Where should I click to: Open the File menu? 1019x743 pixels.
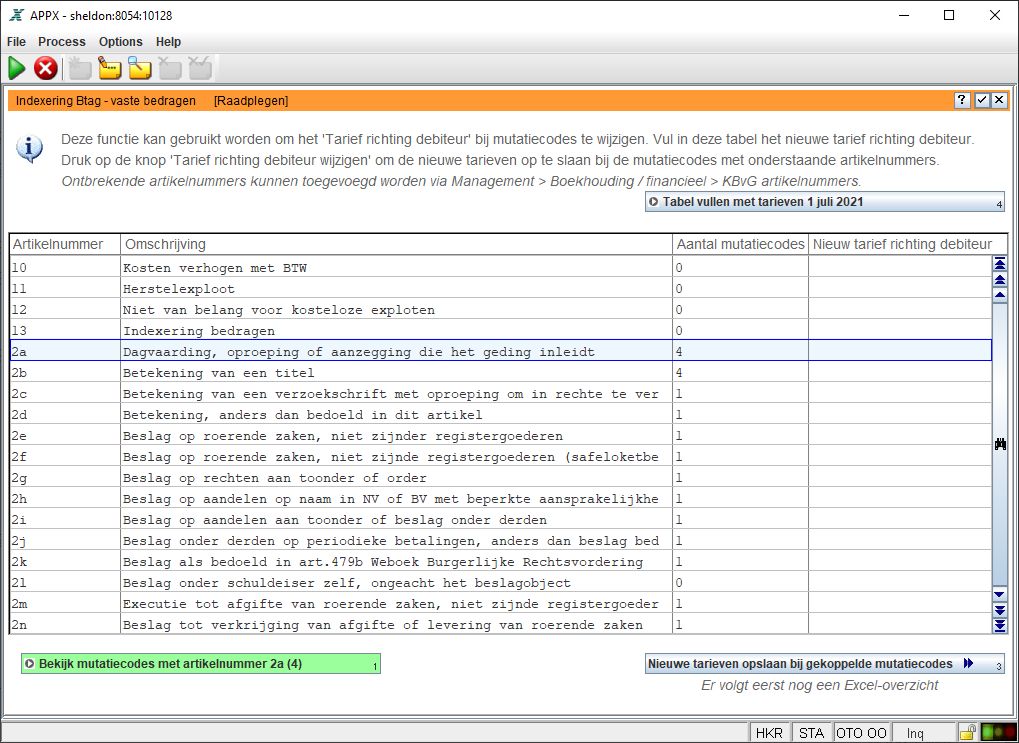click(16, 42)
